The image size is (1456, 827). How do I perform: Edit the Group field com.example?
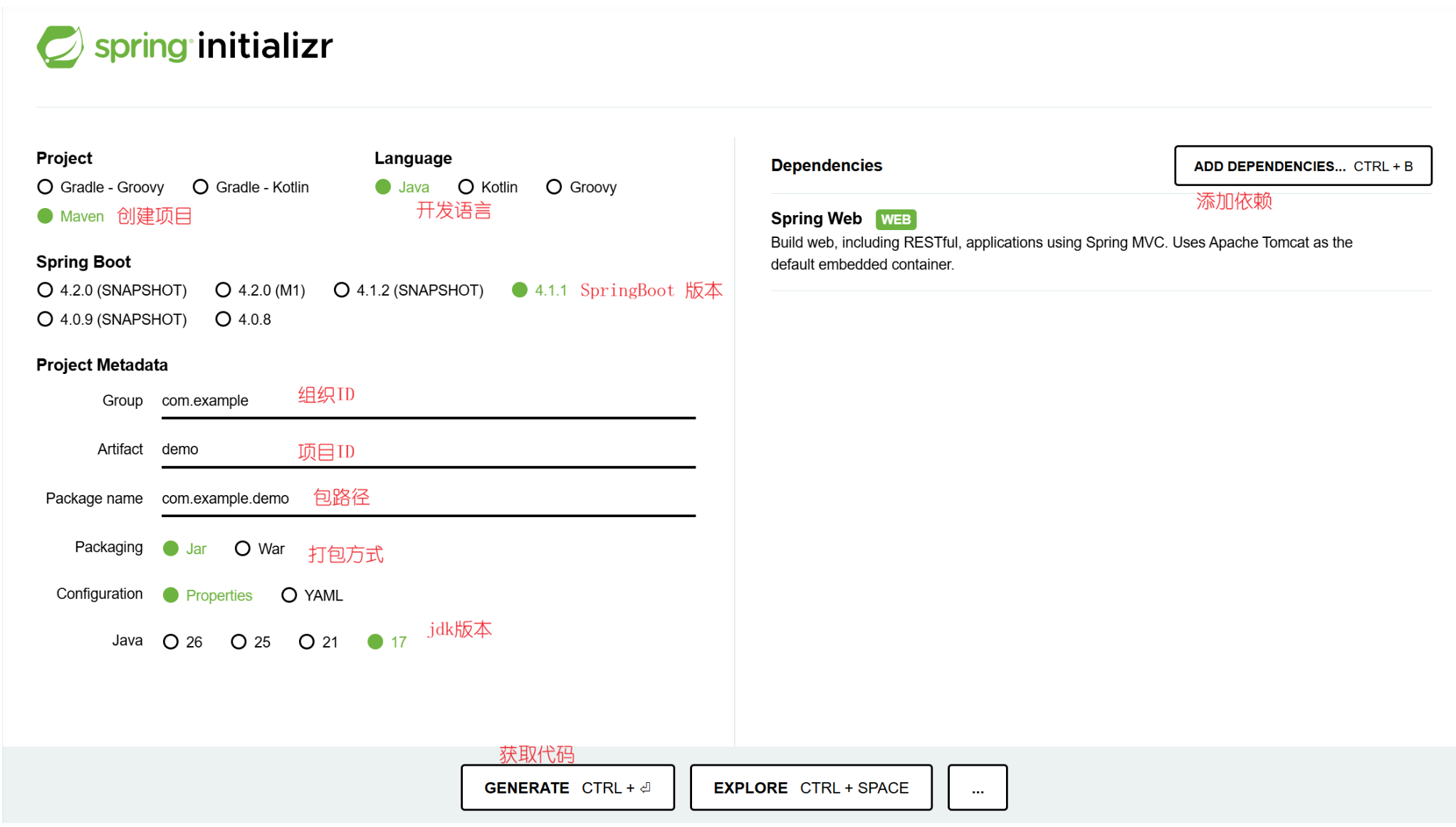(429, 401)
